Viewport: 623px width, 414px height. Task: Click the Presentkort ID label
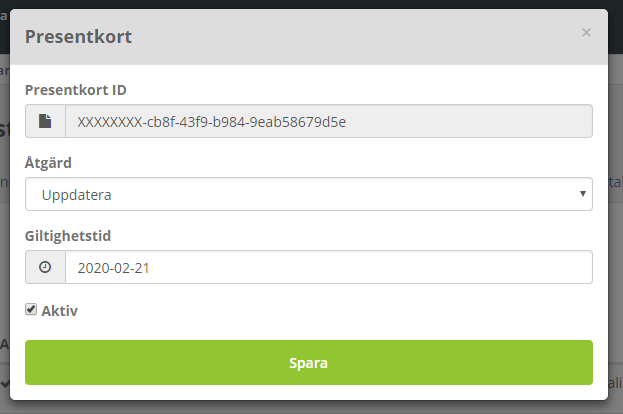tap(75, 90)
